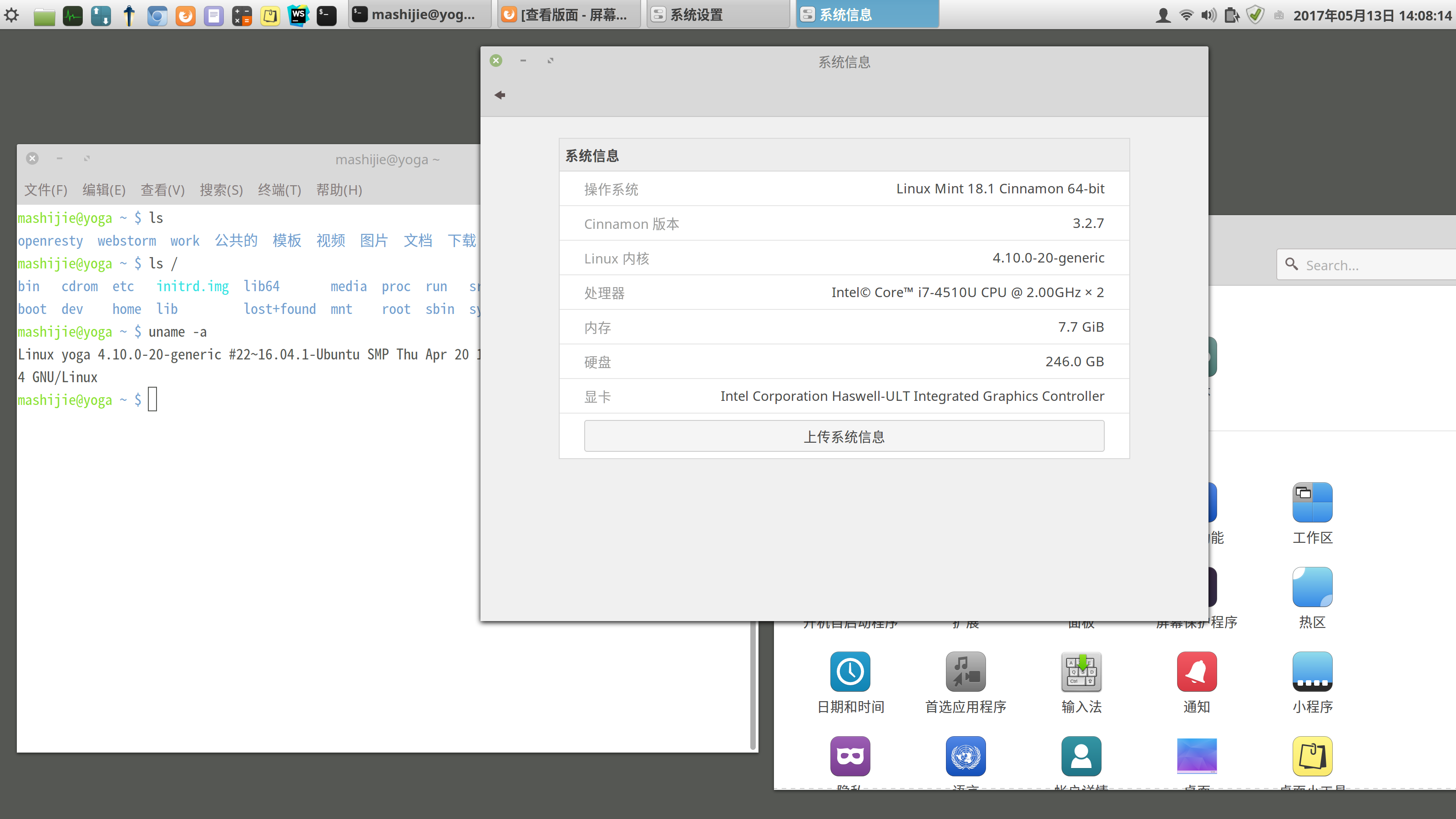This screenshot has width=1456, height=819.
Task: Click System Info (系统信息) taskbar button
Action: coord(868,15)
